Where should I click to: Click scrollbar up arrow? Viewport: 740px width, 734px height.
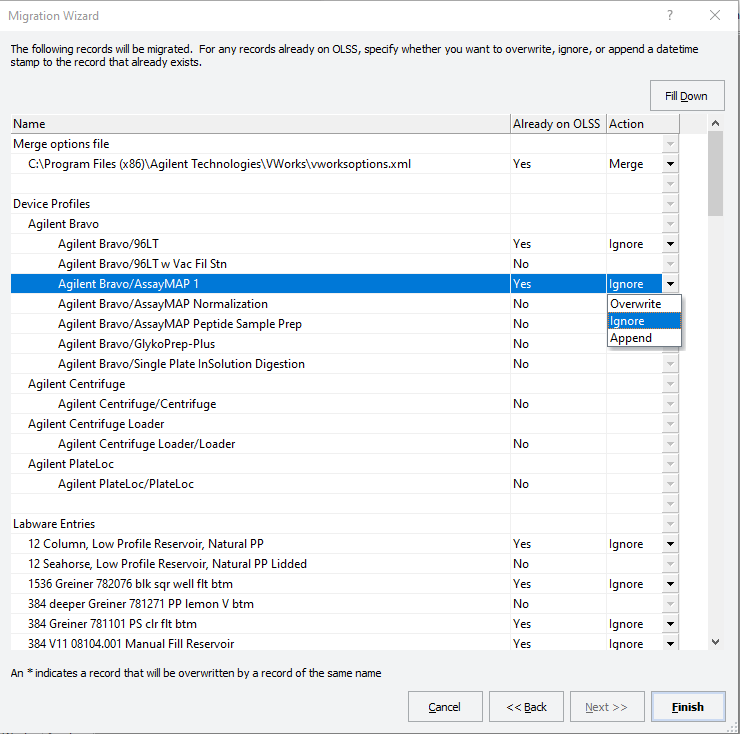(x=715, y=123)
